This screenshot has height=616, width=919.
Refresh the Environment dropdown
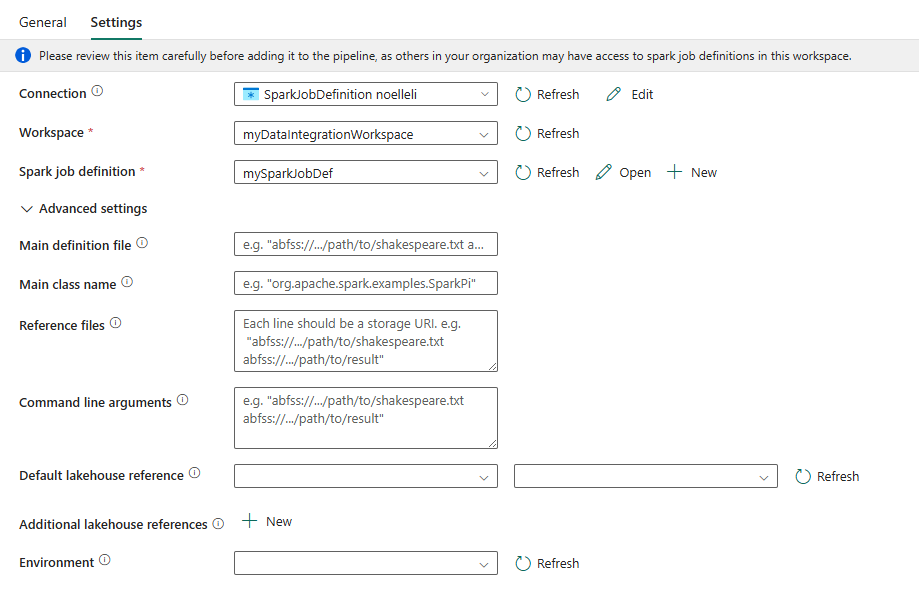pyautogui.click(x=547, y=563)
